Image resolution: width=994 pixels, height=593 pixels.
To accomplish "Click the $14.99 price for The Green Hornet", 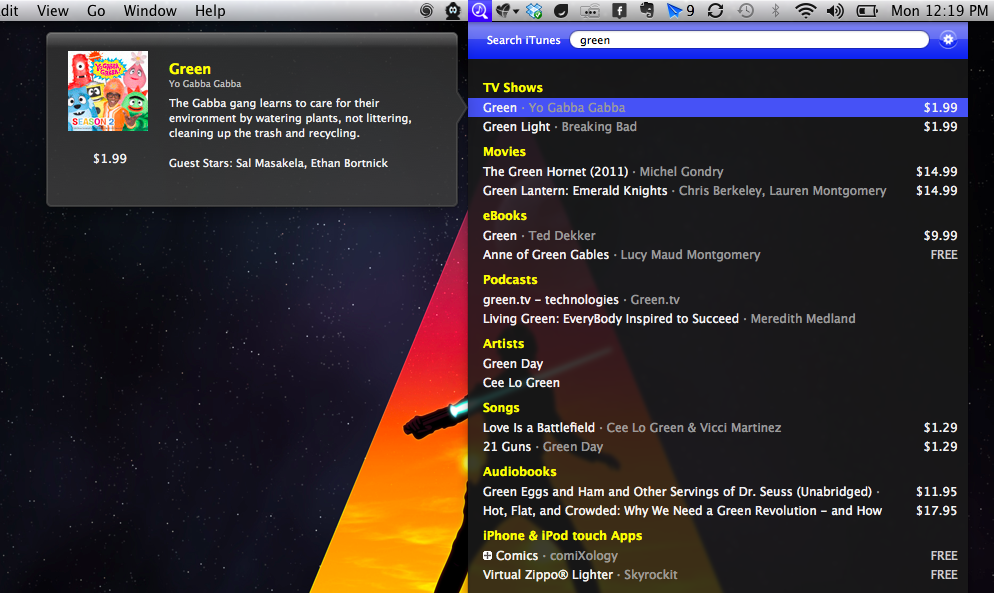I will click(936, 171).
